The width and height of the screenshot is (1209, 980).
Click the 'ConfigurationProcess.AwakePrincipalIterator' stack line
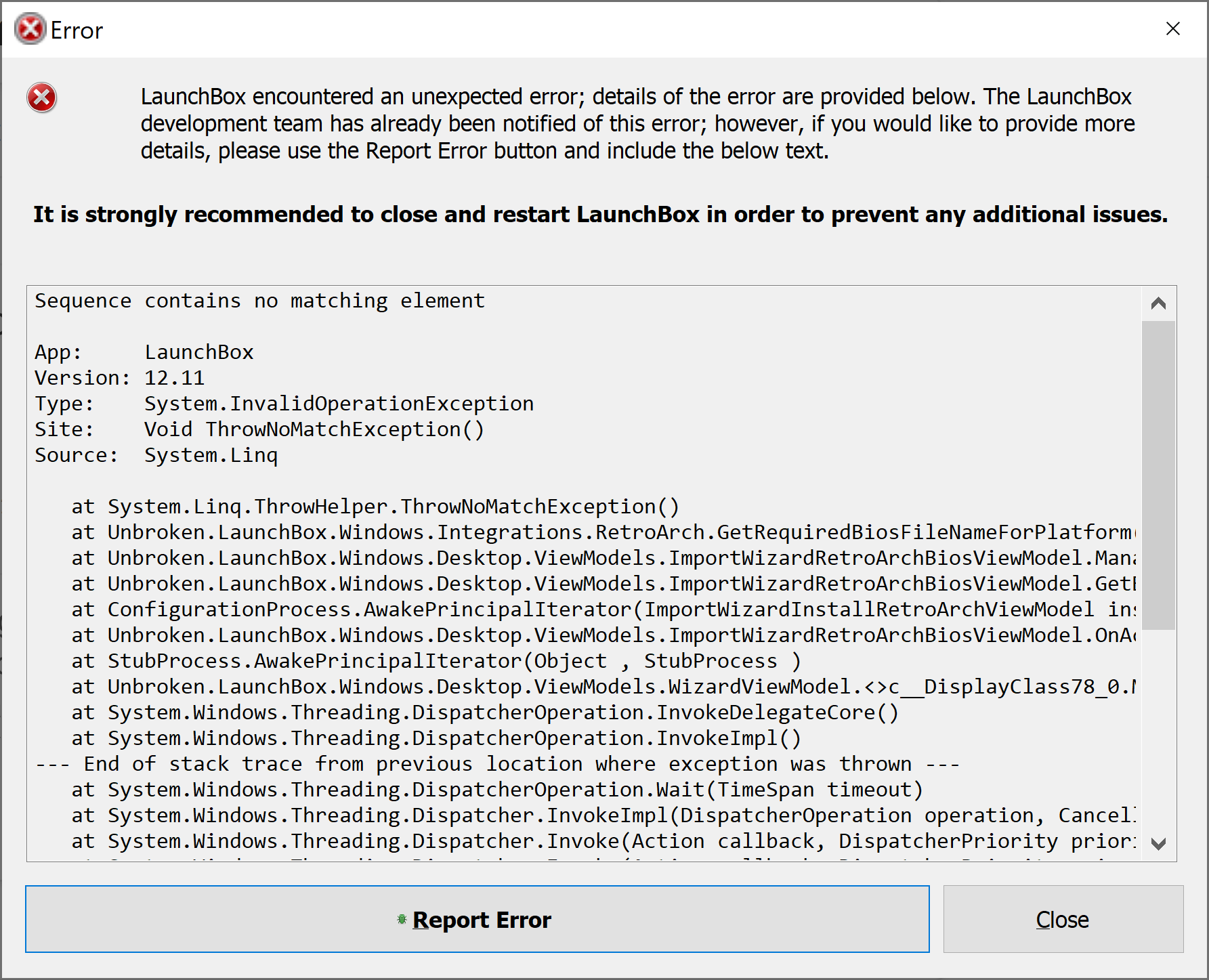coord(603,610)
